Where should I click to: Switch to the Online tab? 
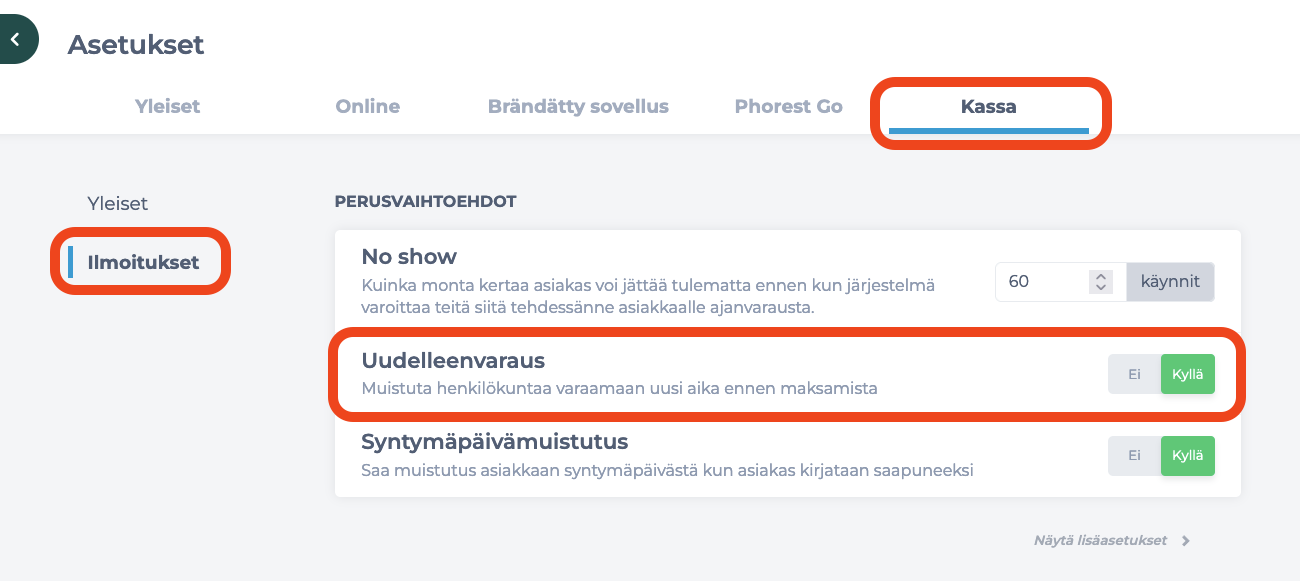pos(367,106)
